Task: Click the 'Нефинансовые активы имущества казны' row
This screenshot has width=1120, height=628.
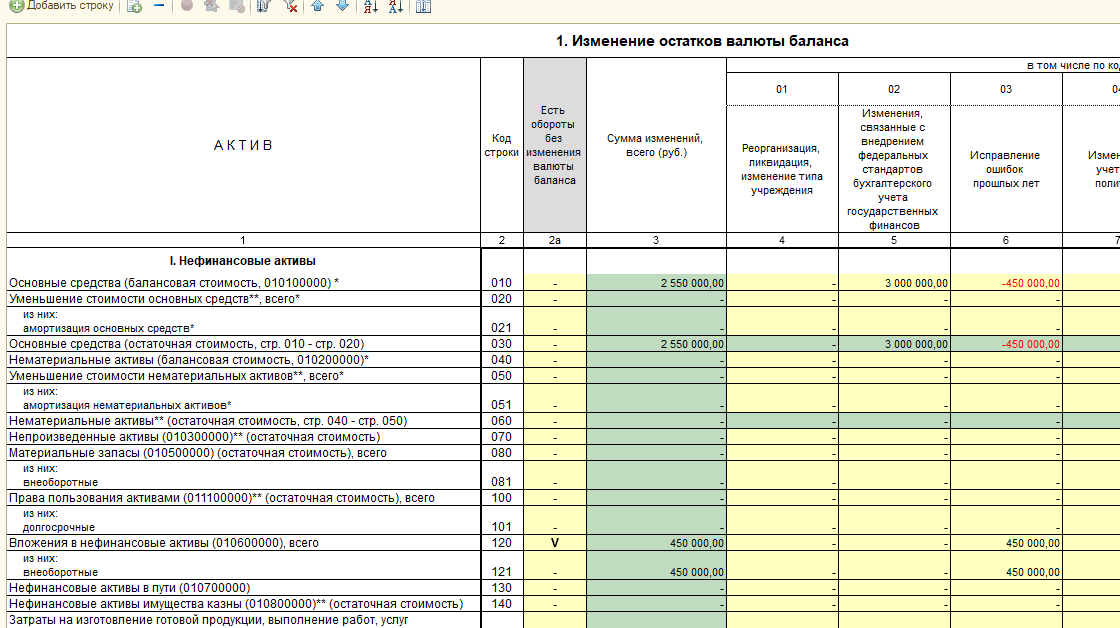Action: pyautogui.click(x=244, y=604)
